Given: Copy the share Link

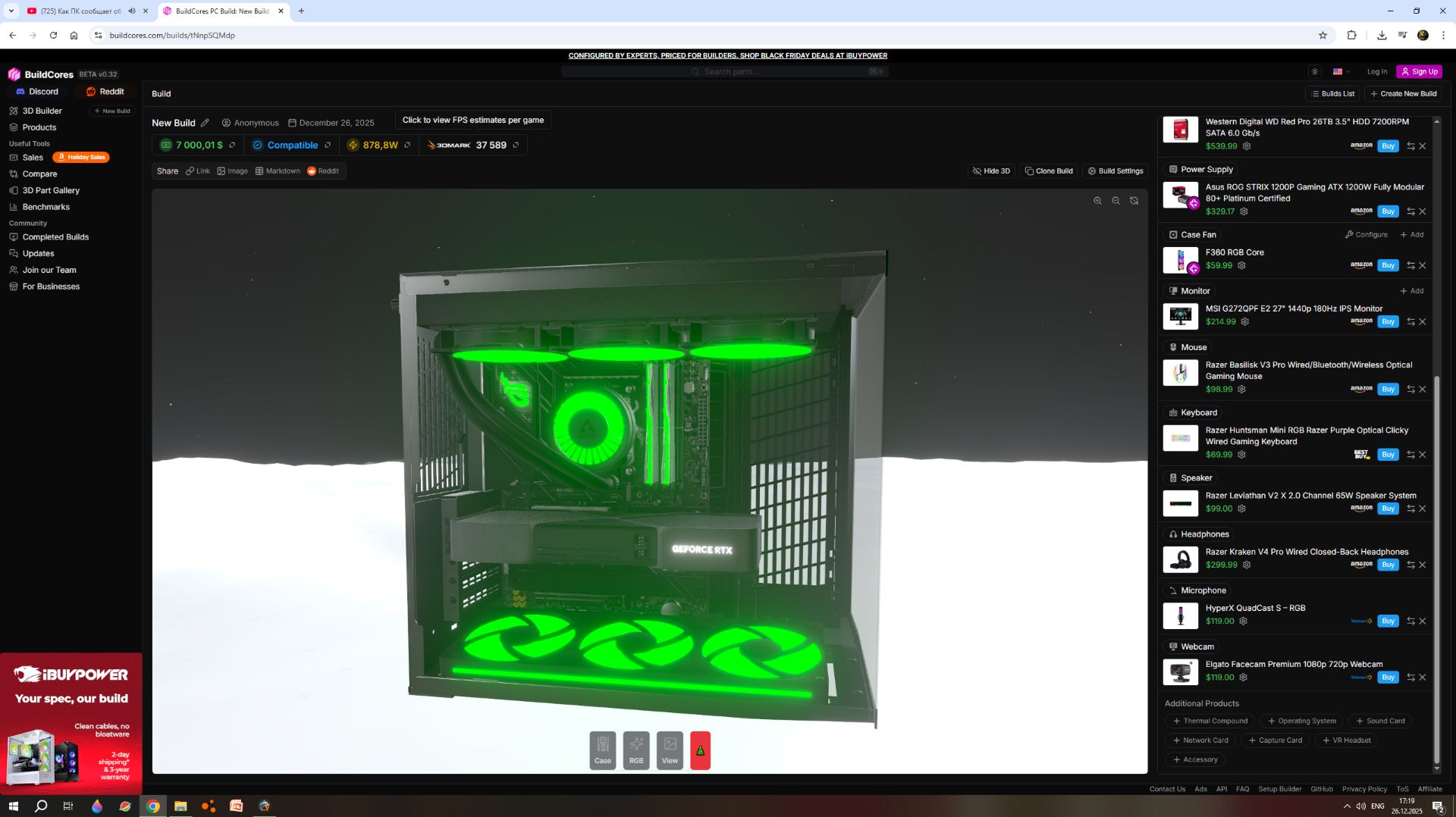Looking at the screenshot, I should tap(198, 171).
